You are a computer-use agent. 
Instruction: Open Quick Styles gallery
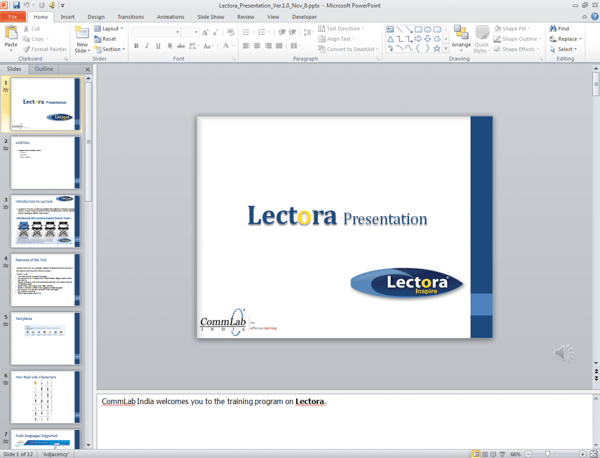482,39
